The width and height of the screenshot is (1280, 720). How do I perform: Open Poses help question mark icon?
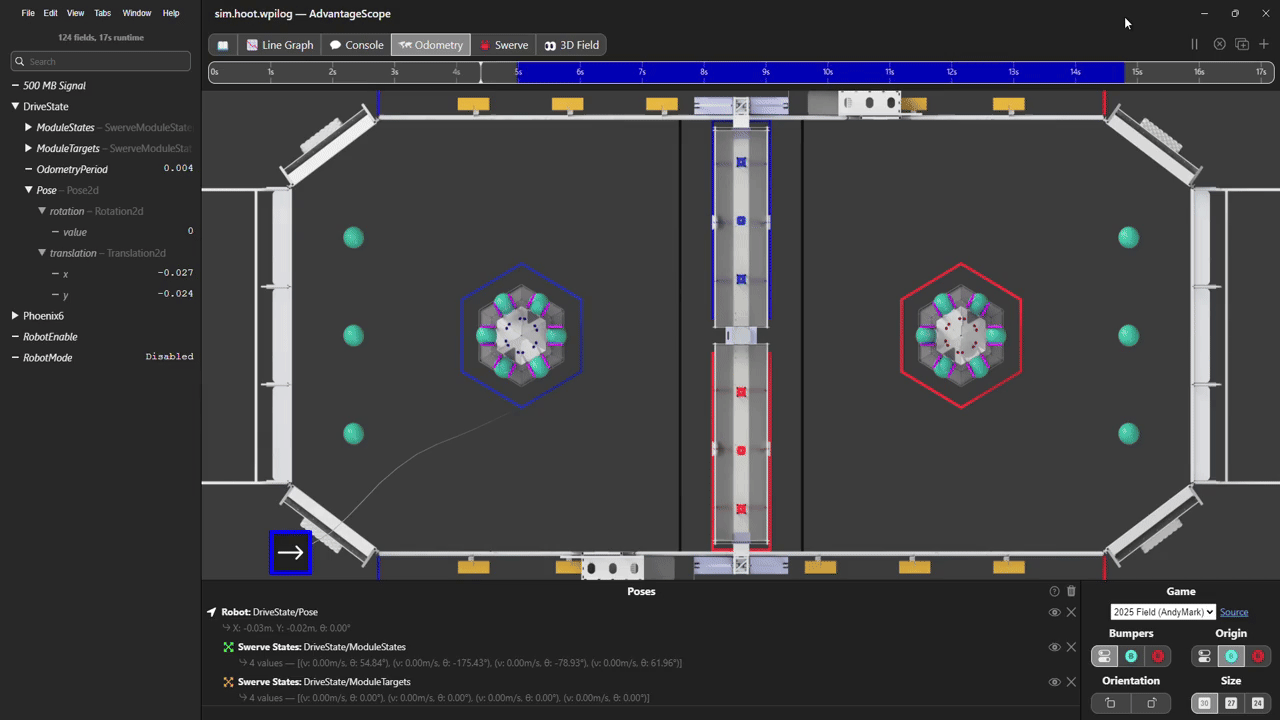point(1054,591)
